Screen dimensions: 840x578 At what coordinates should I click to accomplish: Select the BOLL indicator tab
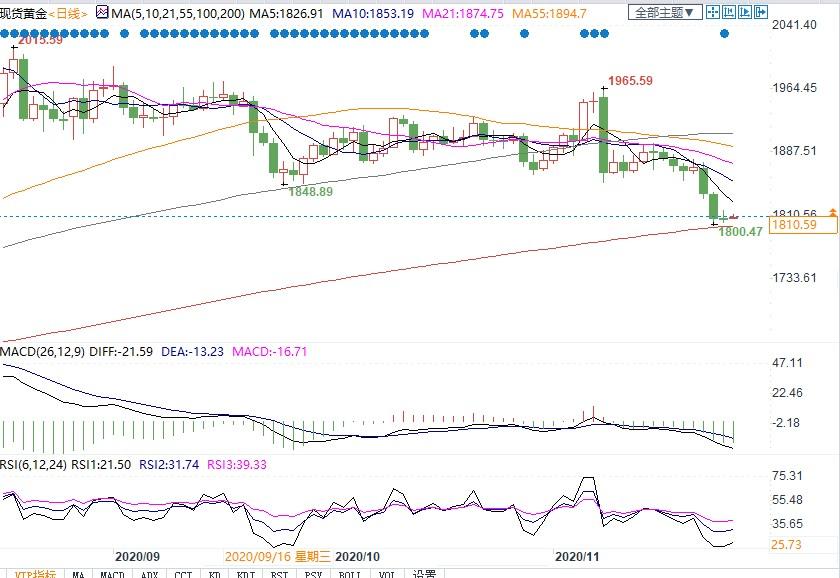349,574
